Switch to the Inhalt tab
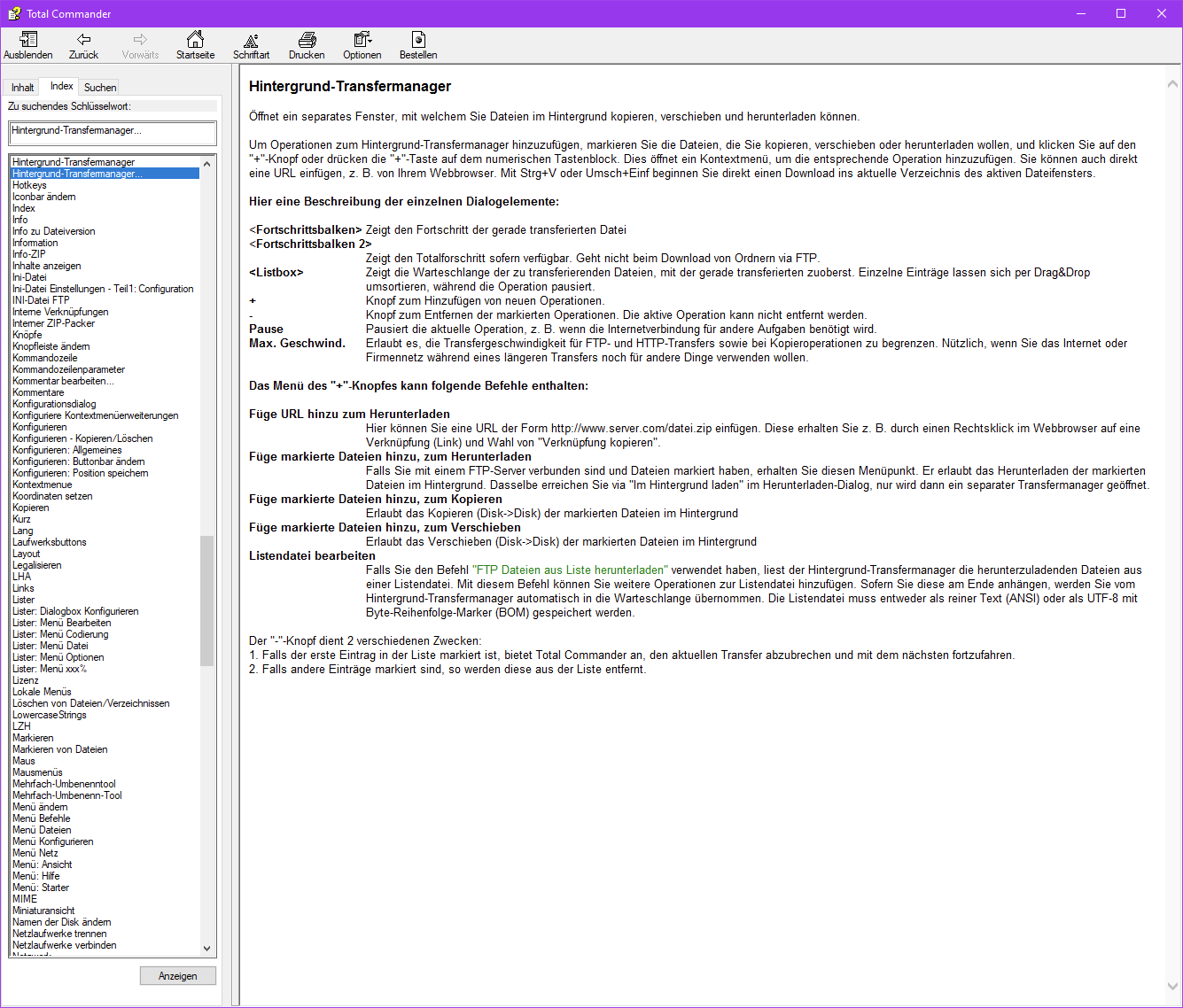This screenshot has height=1008, width=1183. point(23,88)
